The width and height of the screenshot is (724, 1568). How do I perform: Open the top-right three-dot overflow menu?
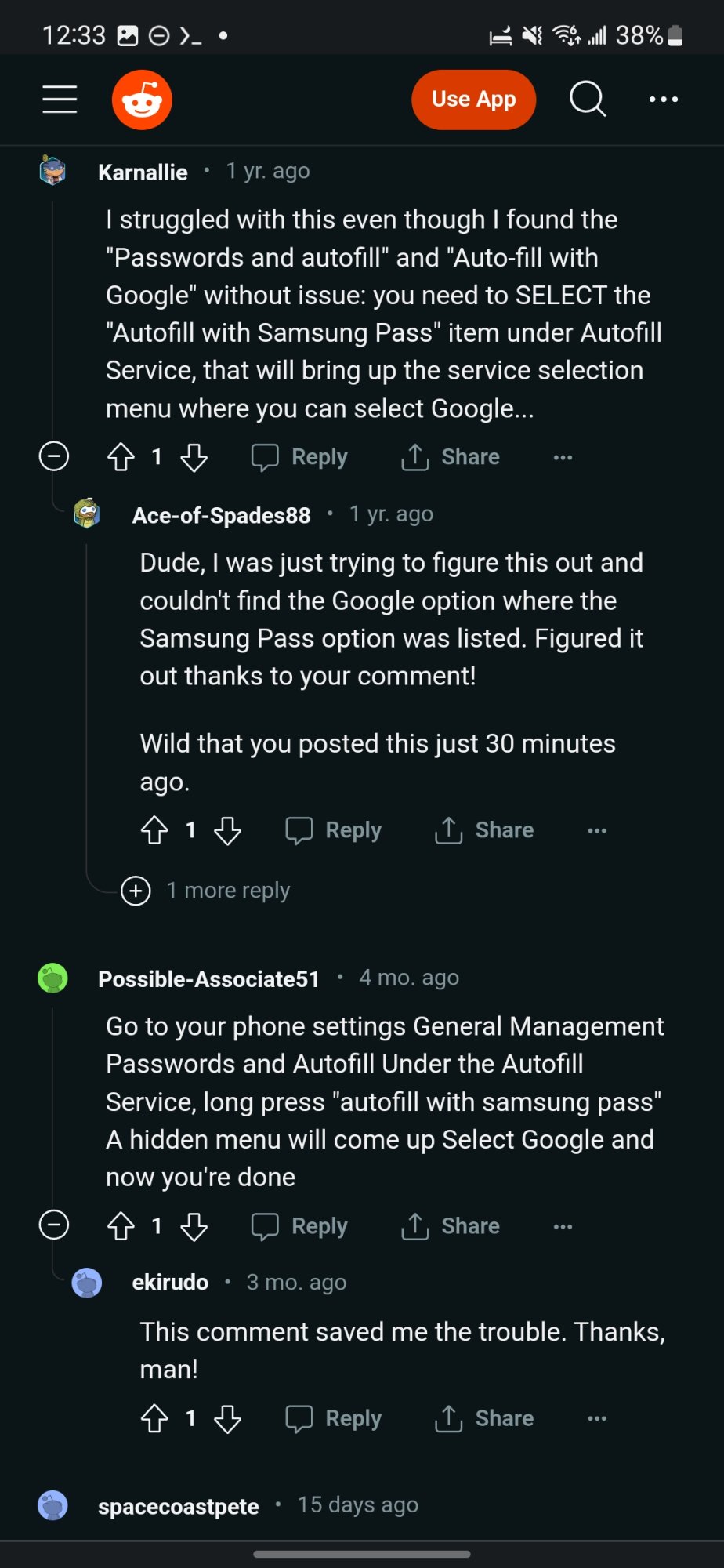pyautogui.click(x=664, y=100)
